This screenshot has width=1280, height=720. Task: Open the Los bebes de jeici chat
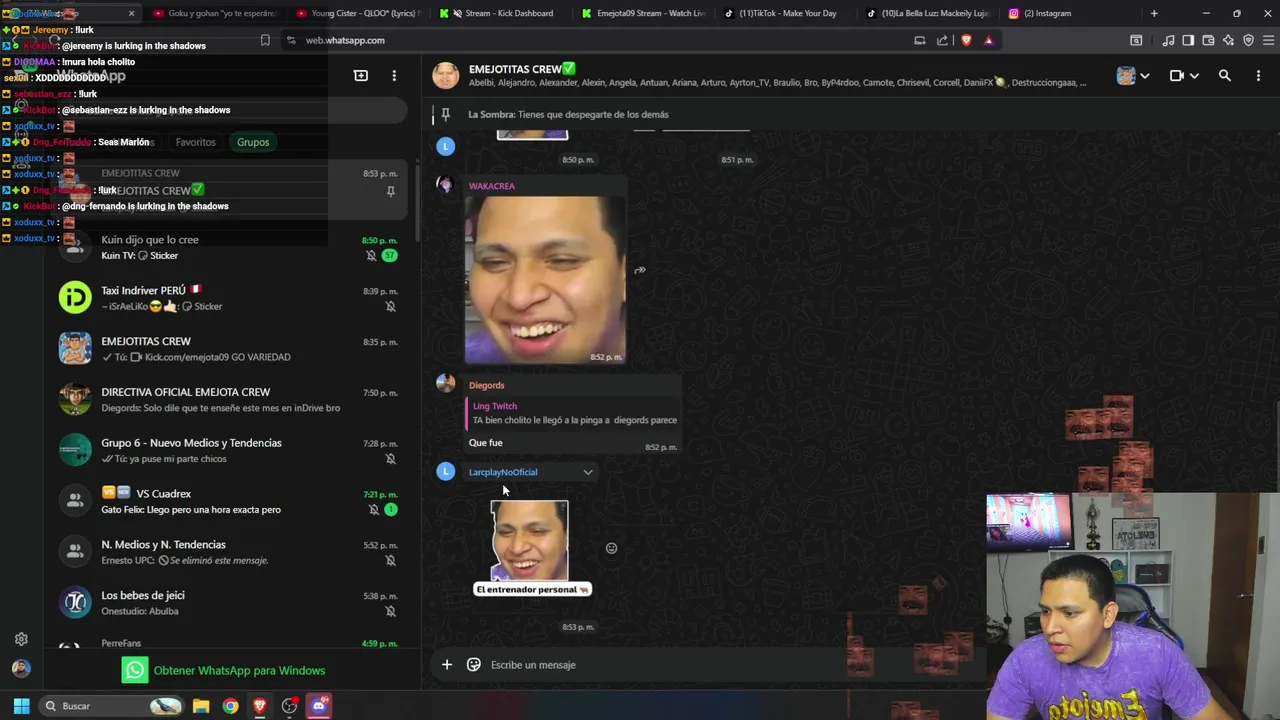point(230,603)
